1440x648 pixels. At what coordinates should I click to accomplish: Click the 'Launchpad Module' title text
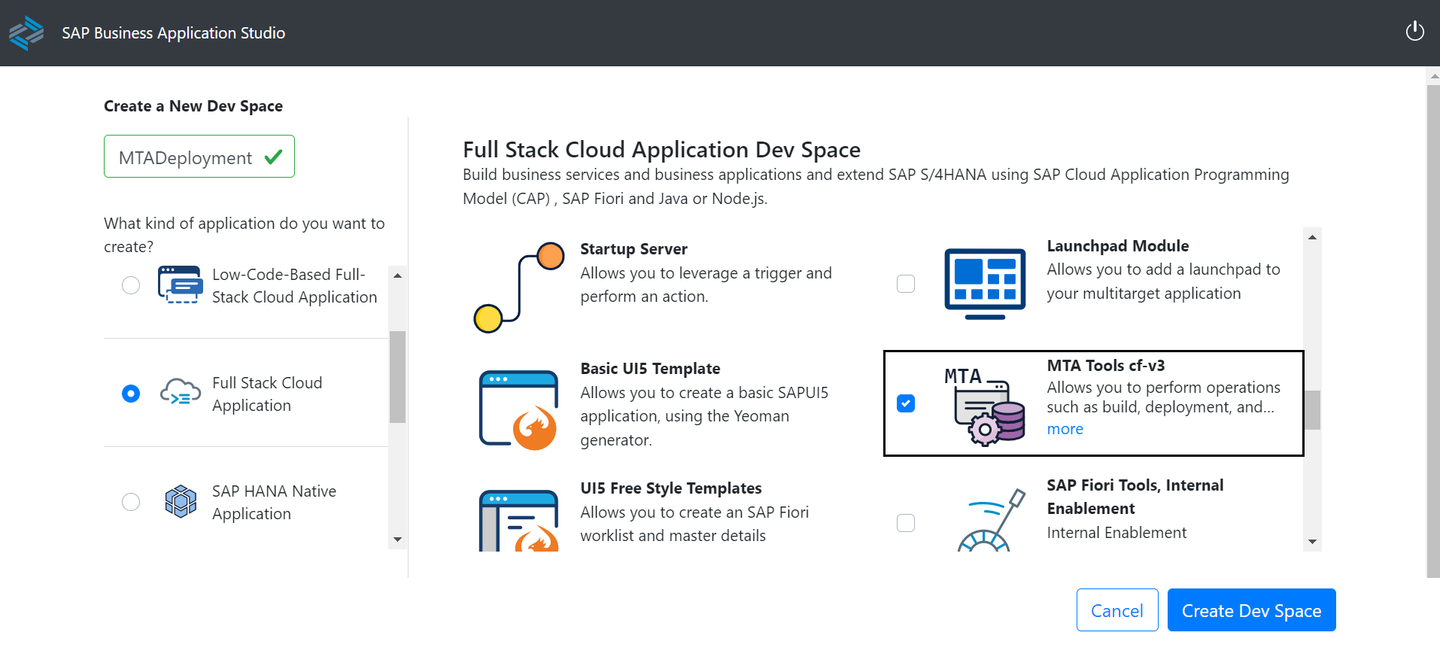click(1118, 246)
